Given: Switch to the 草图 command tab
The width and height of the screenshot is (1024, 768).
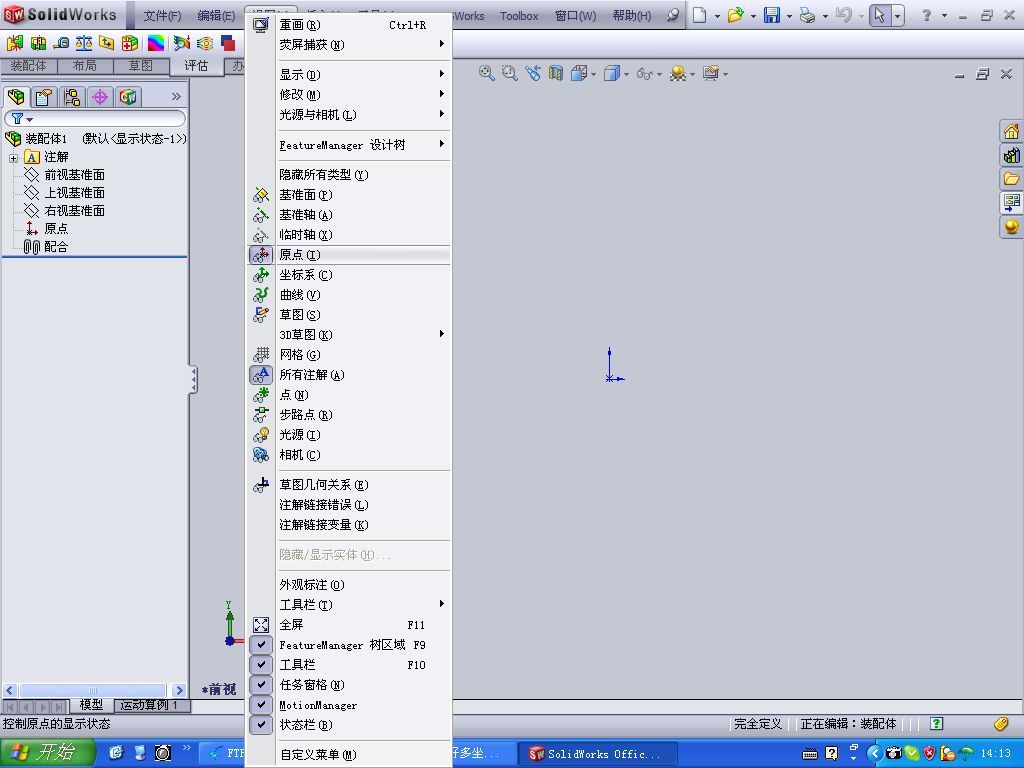Looking at the screenshot, I should click(140, 66).
